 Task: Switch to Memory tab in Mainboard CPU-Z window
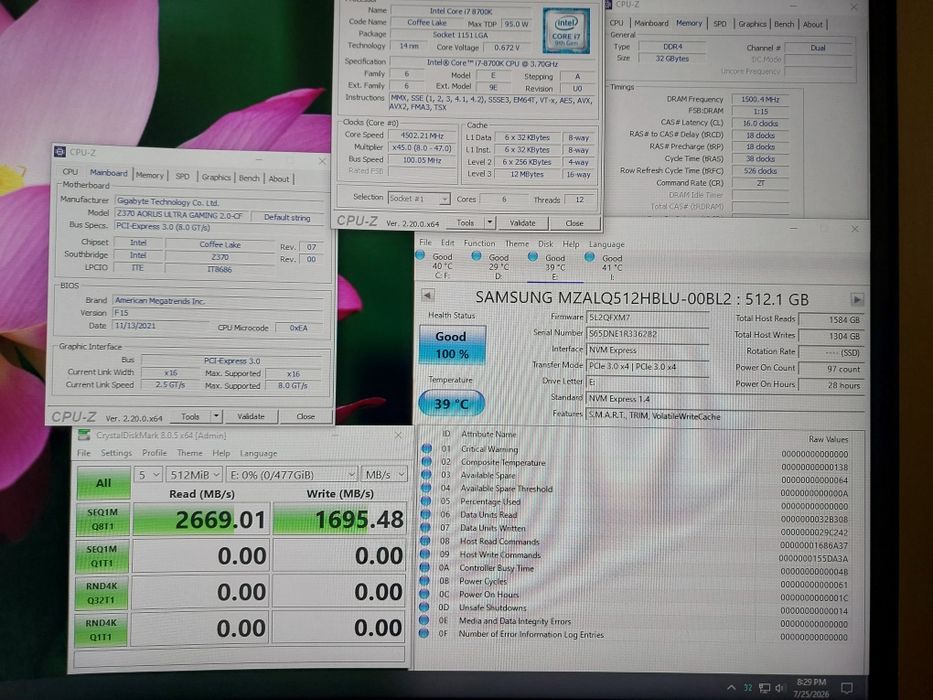[x=149, y=175]
